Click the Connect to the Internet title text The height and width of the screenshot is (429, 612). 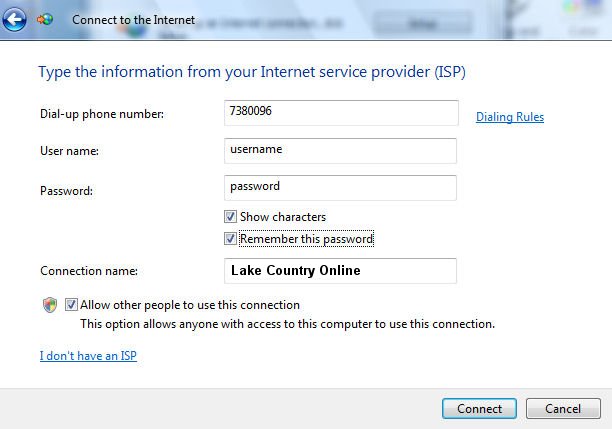tap(133, 20)
